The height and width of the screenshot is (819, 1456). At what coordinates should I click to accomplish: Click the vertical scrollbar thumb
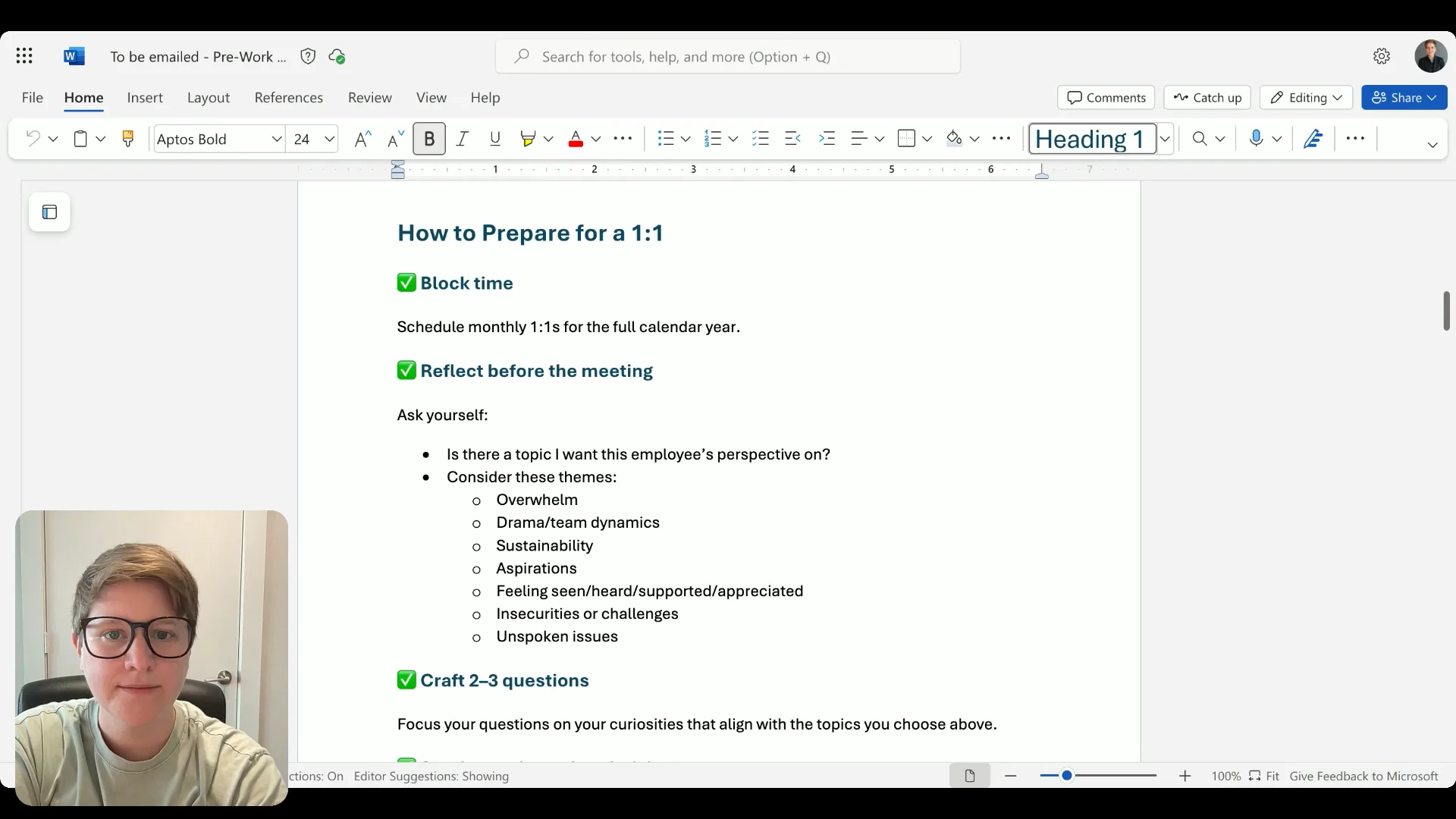(1446, 311)
